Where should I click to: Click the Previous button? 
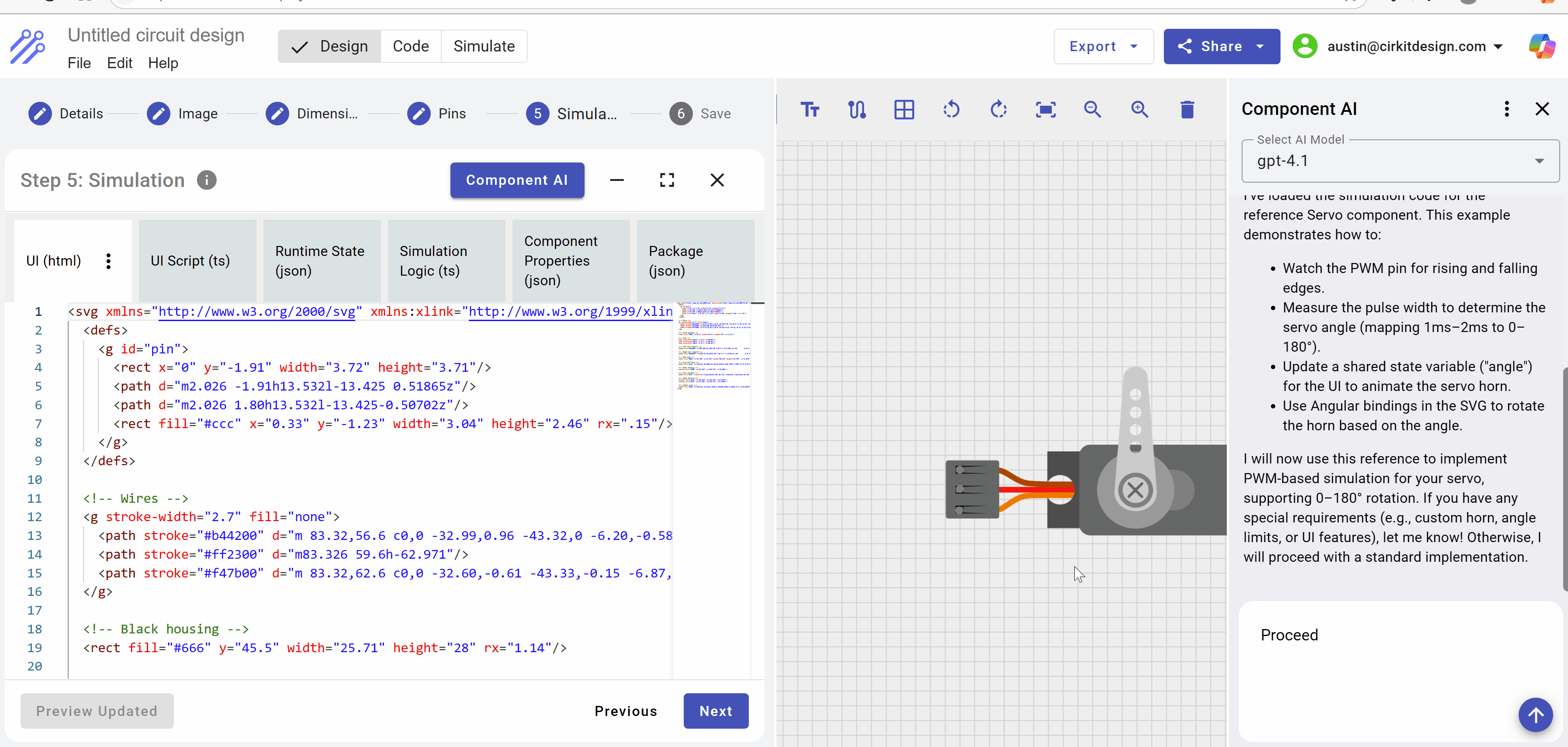(x=626, y=711)
